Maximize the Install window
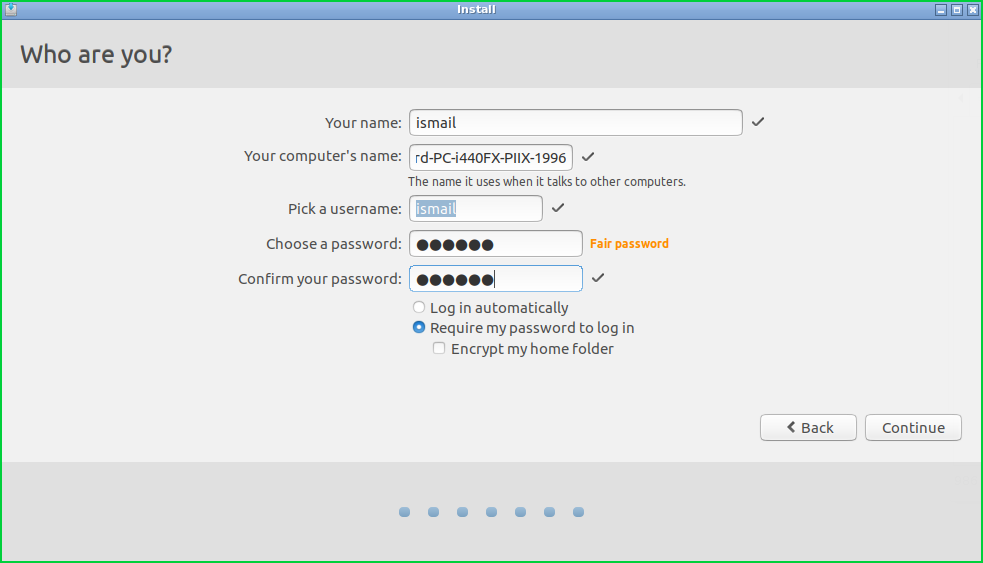This screenshot has width=983, height=563. (957, 9)
